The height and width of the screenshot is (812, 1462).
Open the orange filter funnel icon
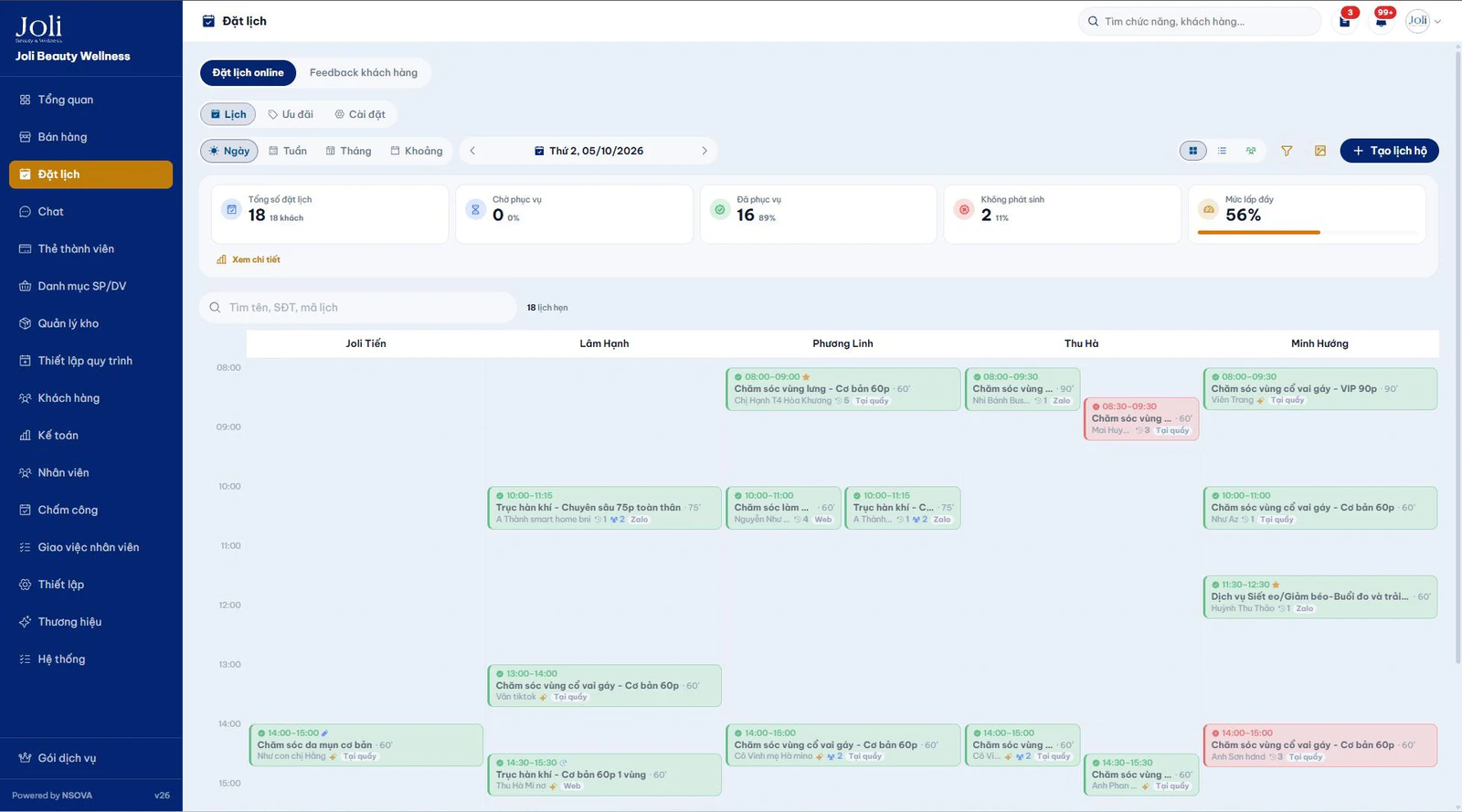pyautogui.click(x=1287, y=151)
